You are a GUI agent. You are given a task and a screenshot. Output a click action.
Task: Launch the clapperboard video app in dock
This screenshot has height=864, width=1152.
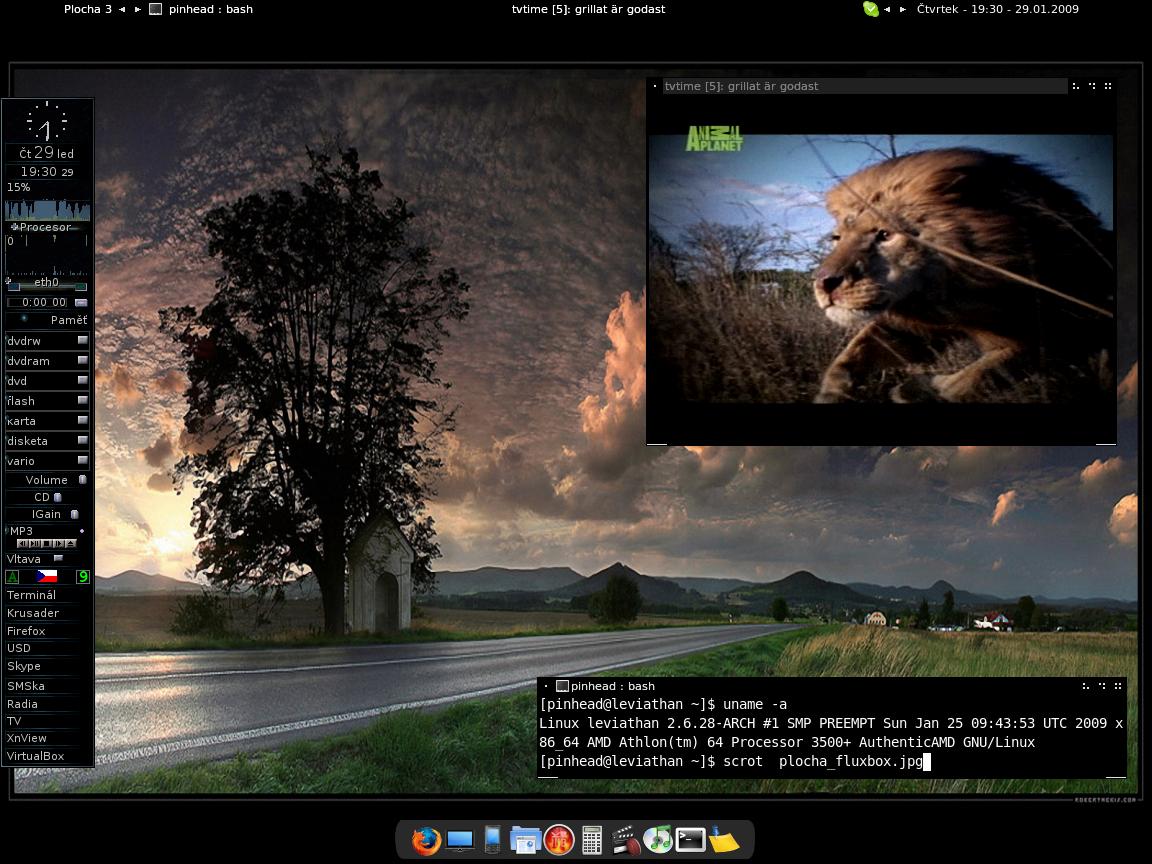click(625, 840)
